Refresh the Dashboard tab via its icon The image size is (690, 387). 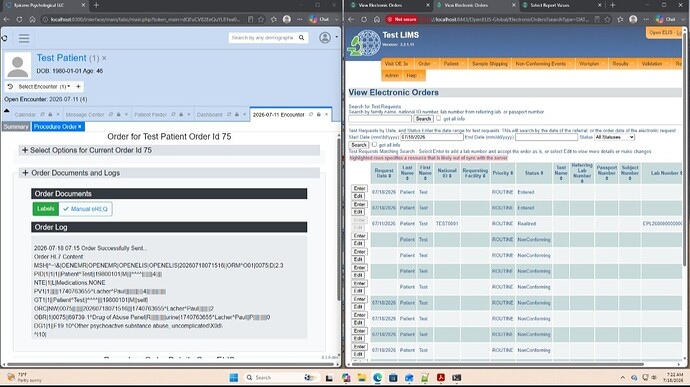tap(229, 114)
